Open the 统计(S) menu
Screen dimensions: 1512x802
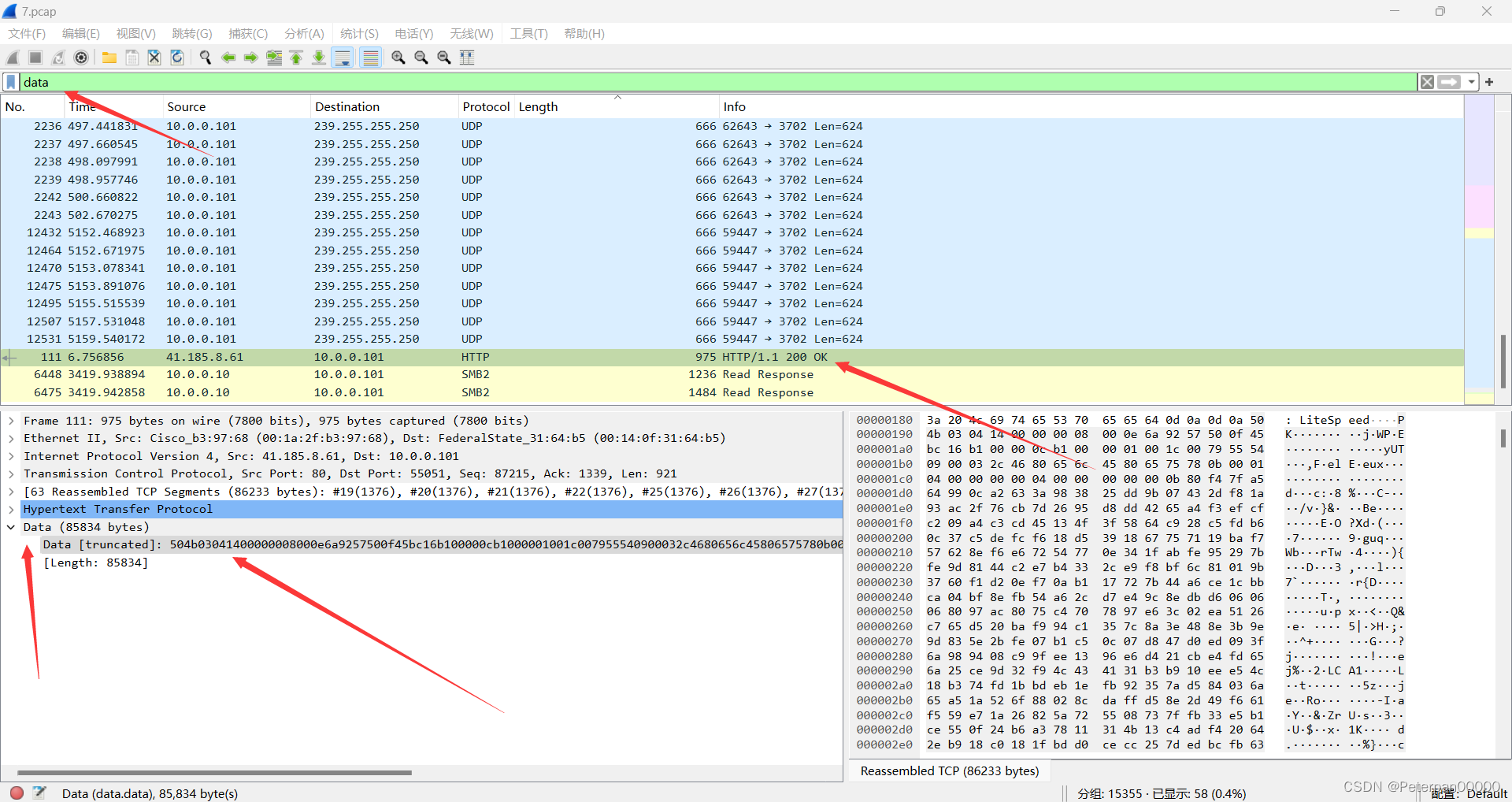pos(359,34)
